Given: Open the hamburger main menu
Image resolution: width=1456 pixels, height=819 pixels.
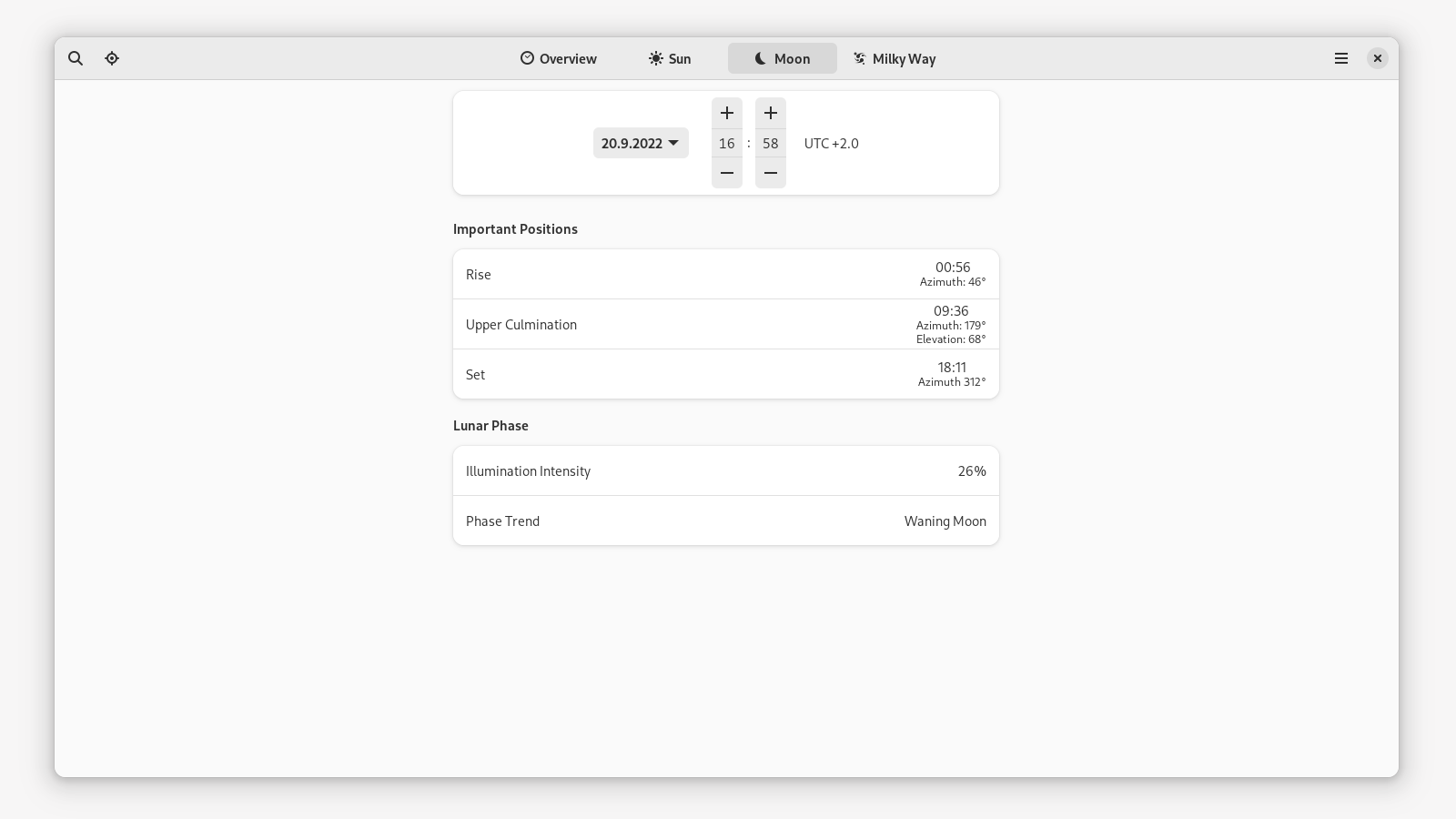Looking at the screenshot, I should [1340, 58].
